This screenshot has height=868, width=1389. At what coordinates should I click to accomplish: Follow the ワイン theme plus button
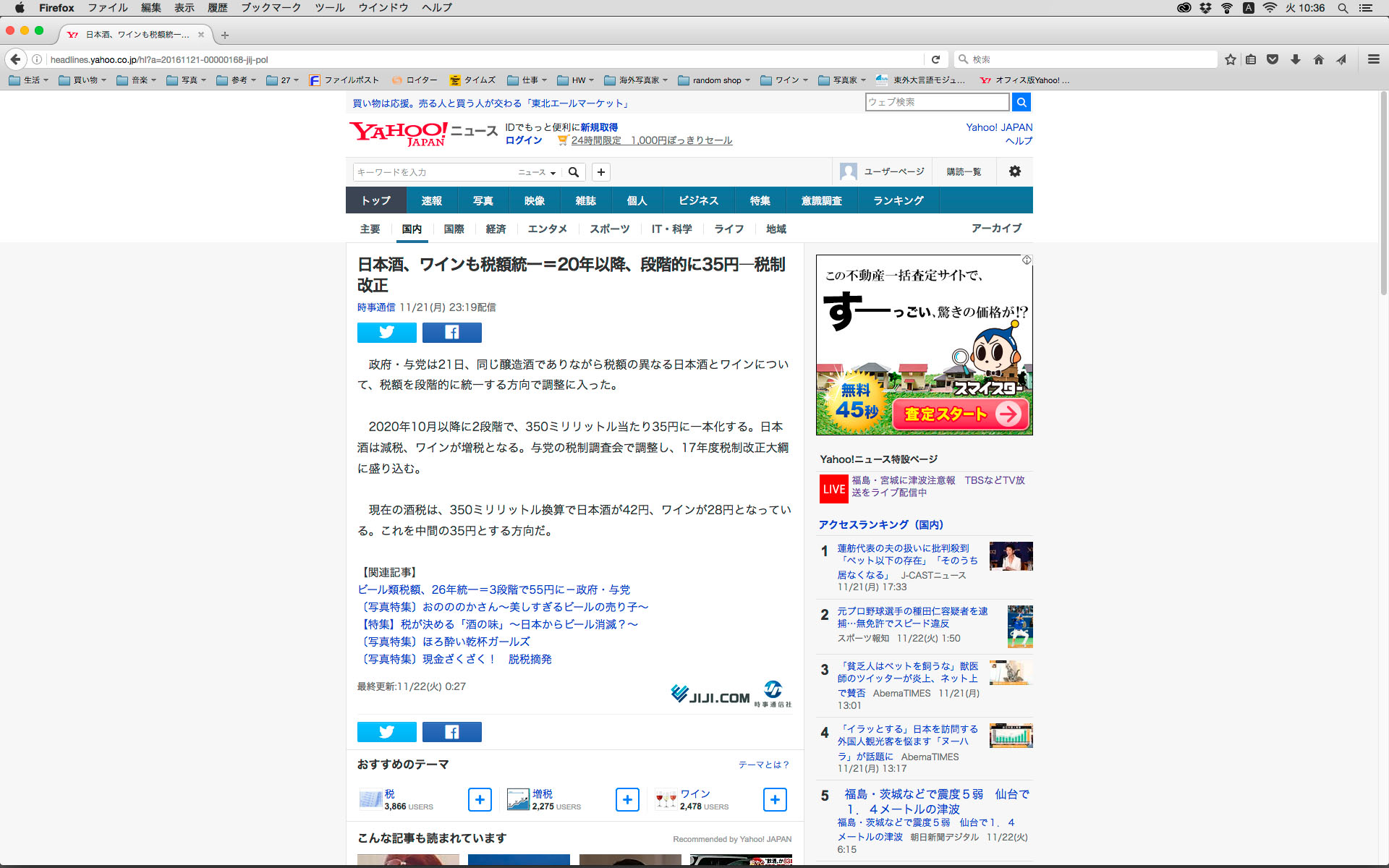coord(775,799)
